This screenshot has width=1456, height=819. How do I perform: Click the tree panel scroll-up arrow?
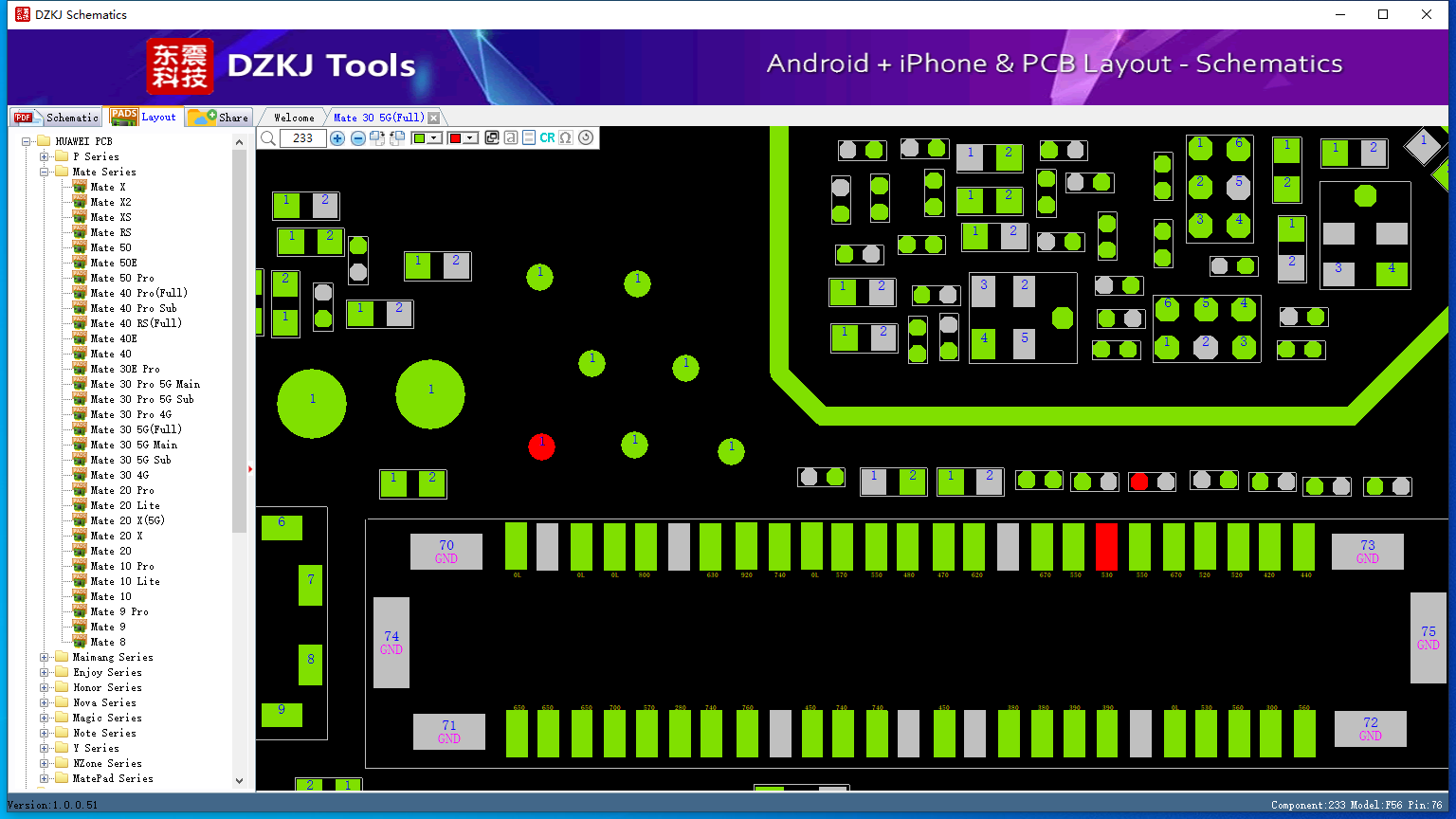click(x=239, y=142)
